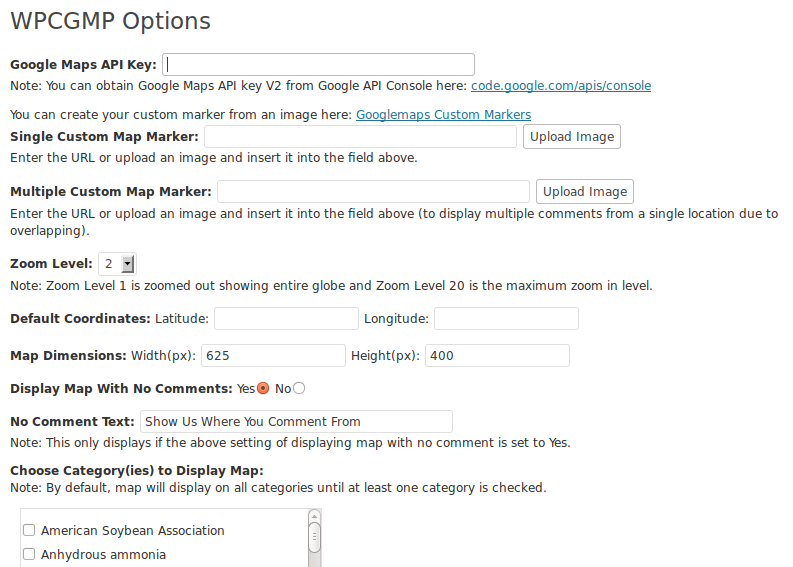Click the Zoom Level dropdown arrow icon
Screen dimensions: 793x567
[128, 264]
